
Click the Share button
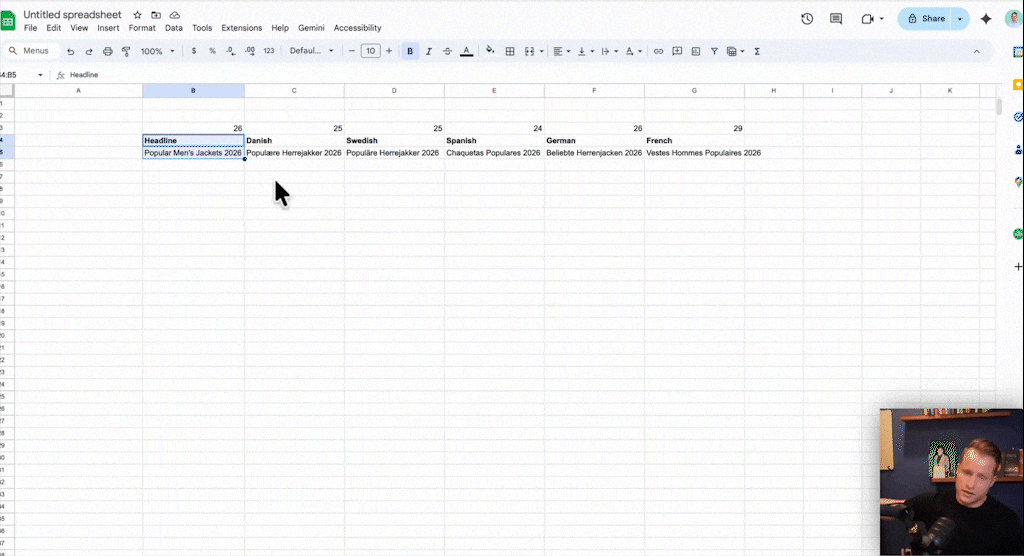coord(925,19)
